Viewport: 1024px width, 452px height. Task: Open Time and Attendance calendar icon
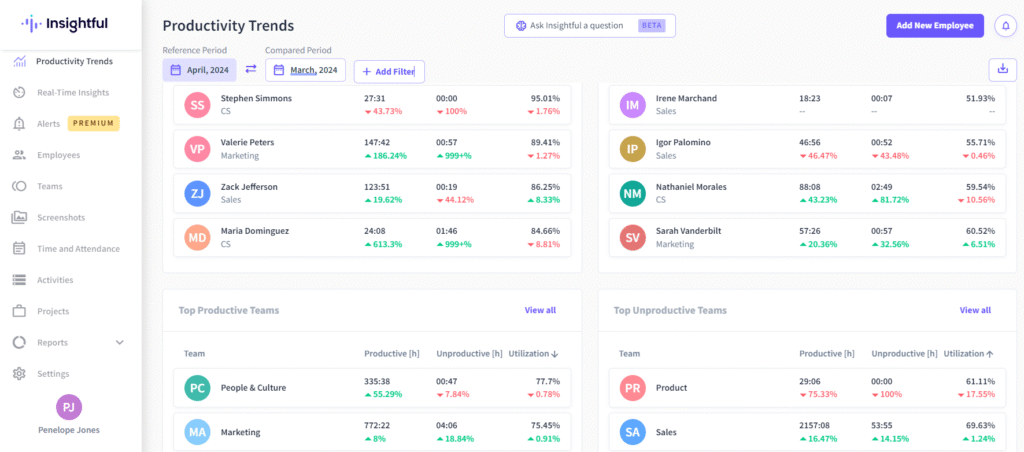pos(19,249)
